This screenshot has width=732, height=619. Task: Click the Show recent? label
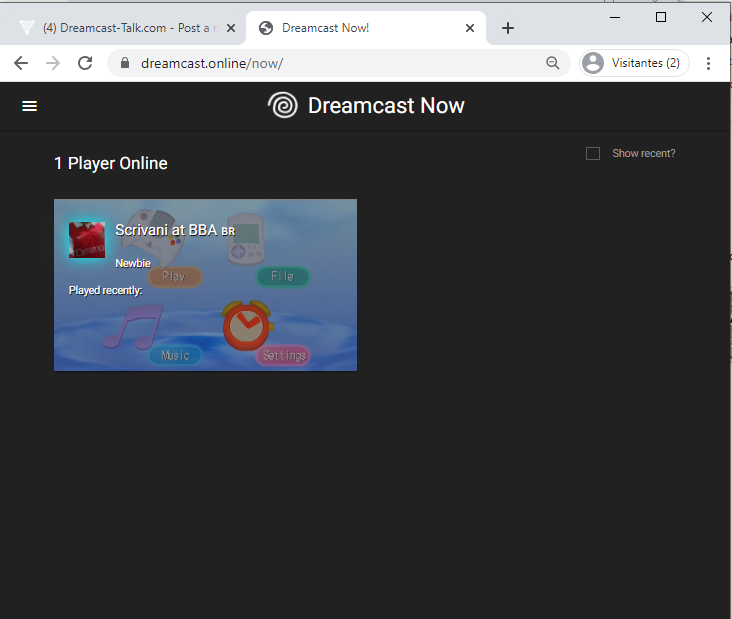643,153
